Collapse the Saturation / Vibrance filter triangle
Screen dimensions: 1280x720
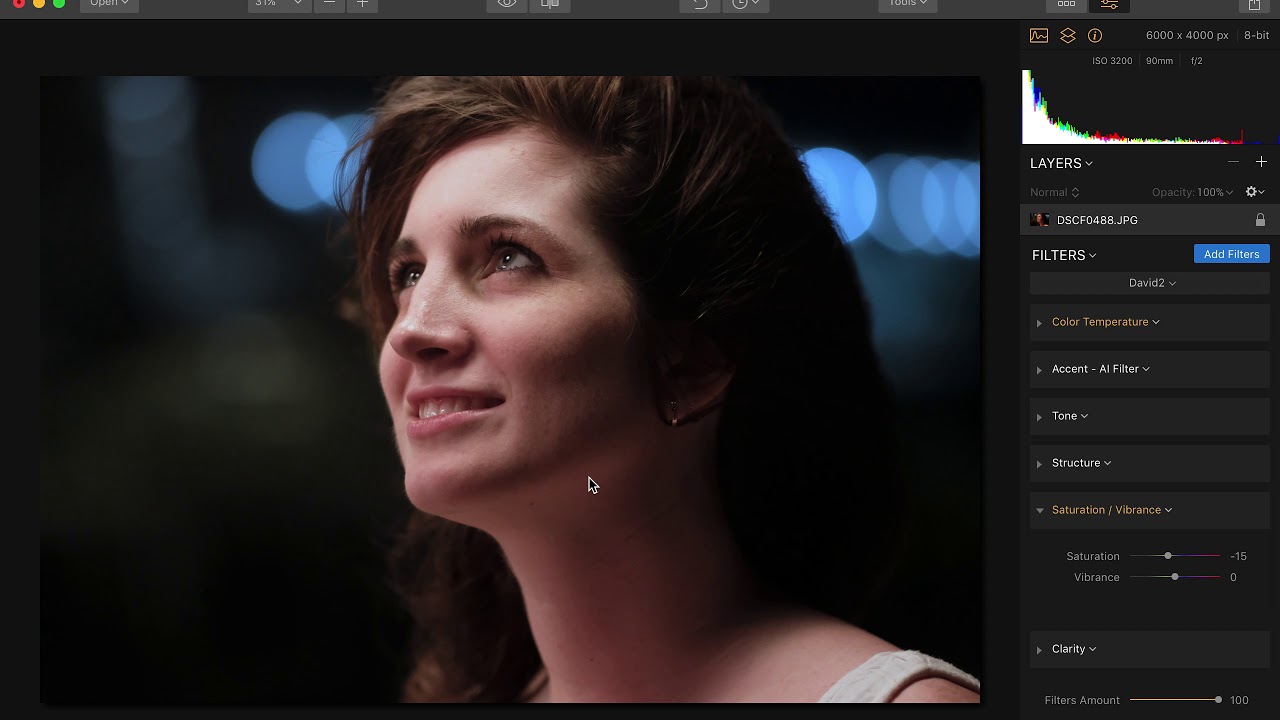1039,511
